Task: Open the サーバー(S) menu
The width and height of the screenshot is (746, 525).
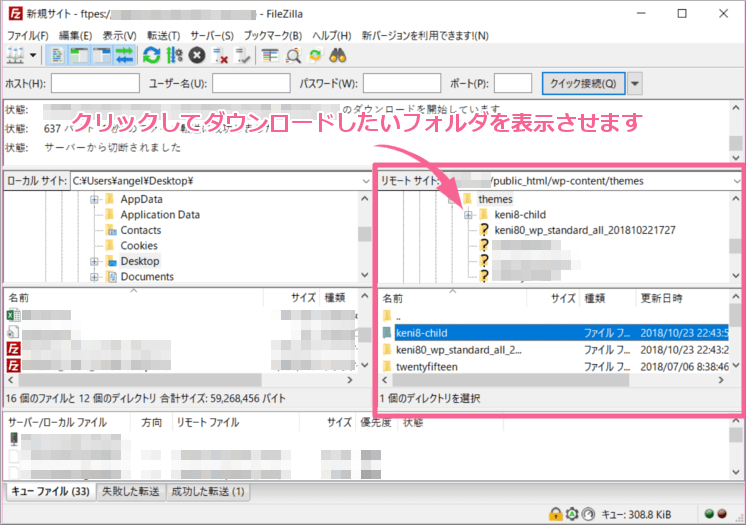Action: (212, 36)
